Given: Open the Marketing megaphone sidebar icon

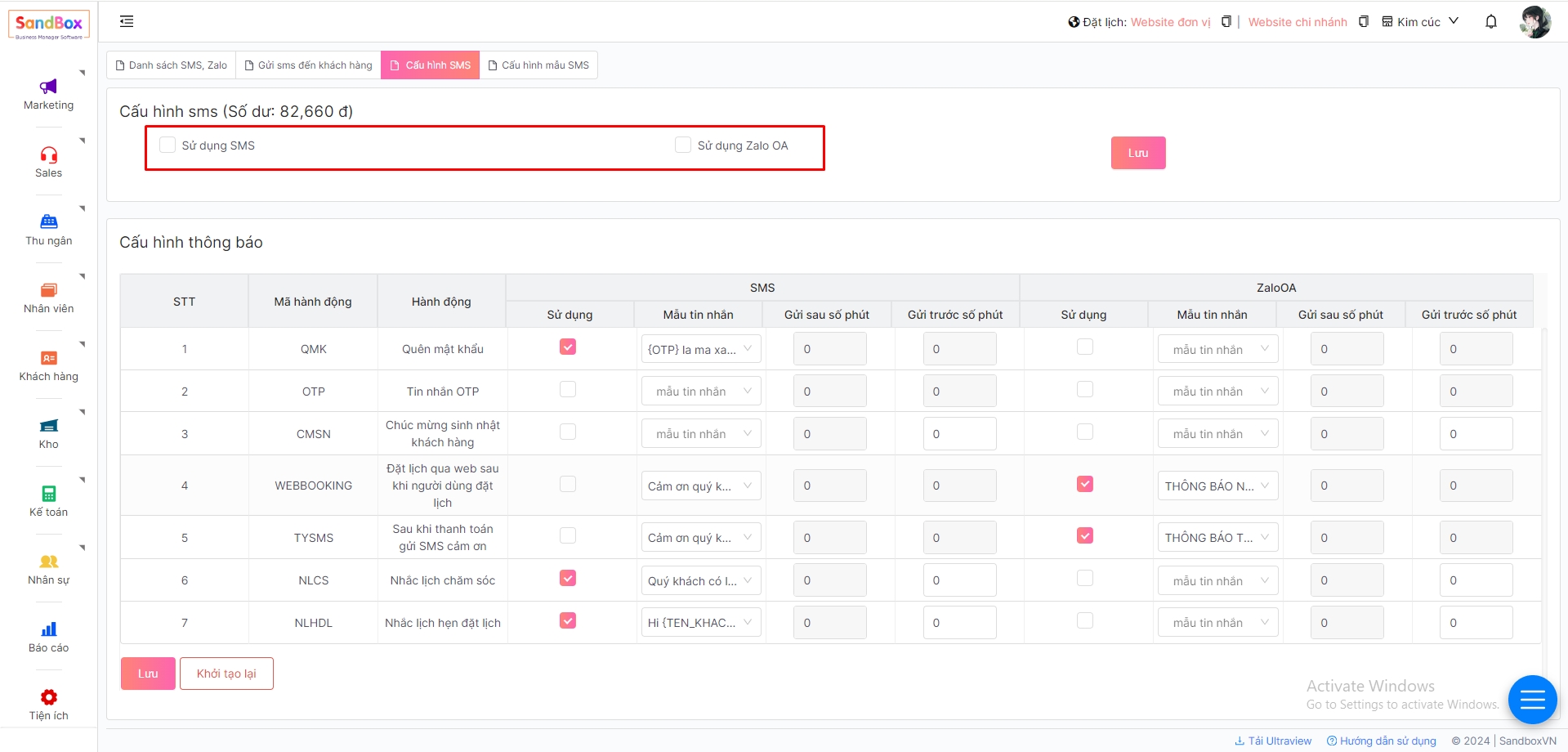Looking at the screenshot, I should tap(48, 87).
